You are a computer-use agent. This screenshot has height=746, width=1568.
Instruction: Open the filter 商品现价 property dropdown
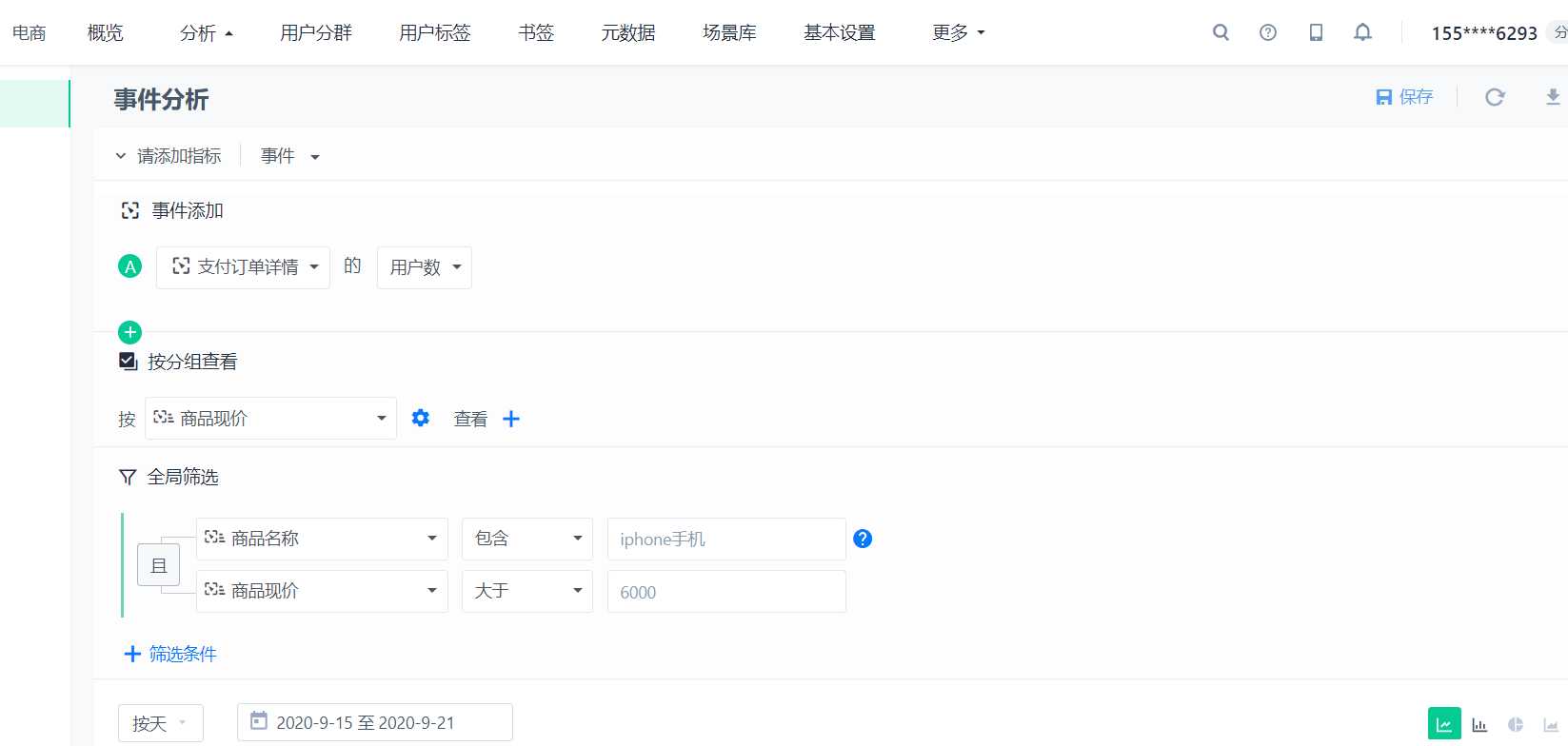pos(322,591)
